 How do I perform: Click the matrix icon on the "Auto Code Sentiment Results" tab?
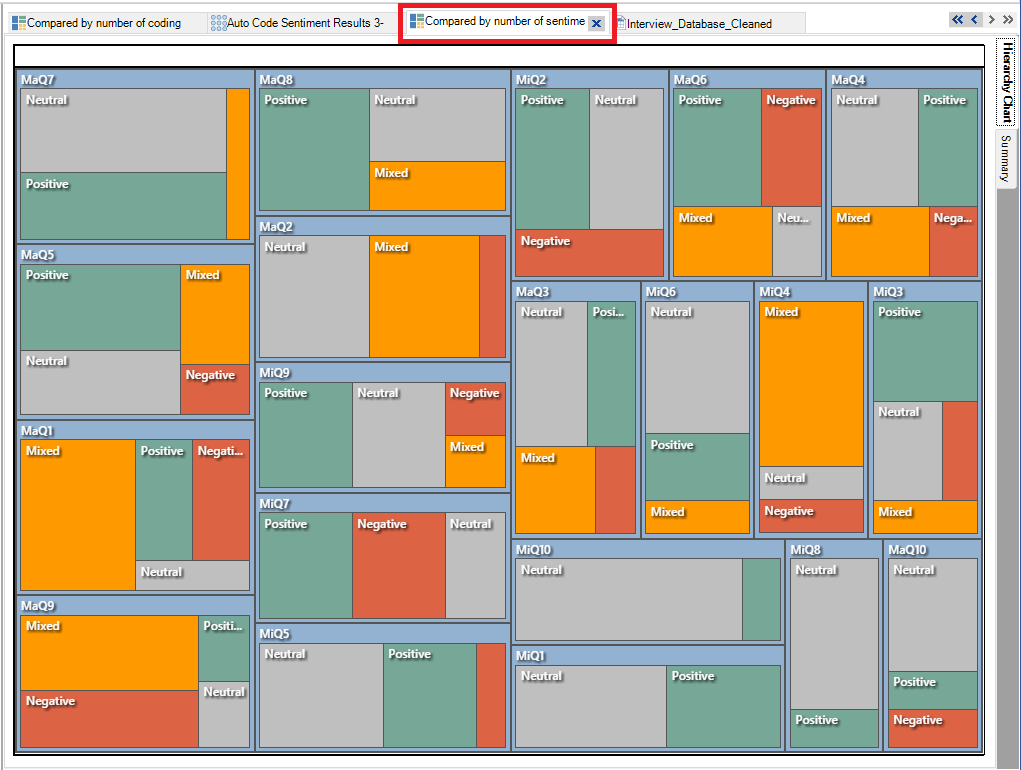220,22
